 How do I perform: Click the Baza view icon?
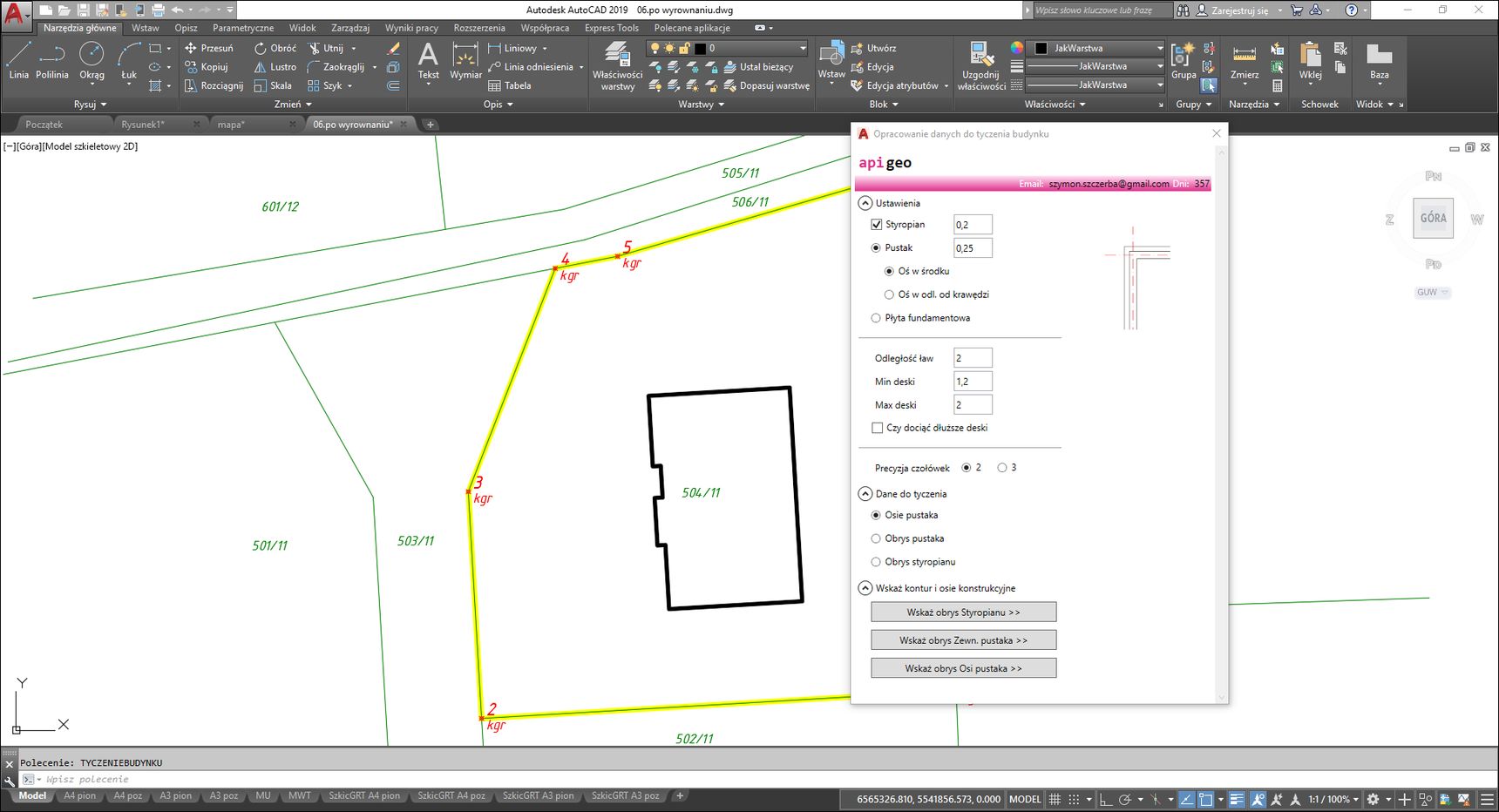(1379, 61)
